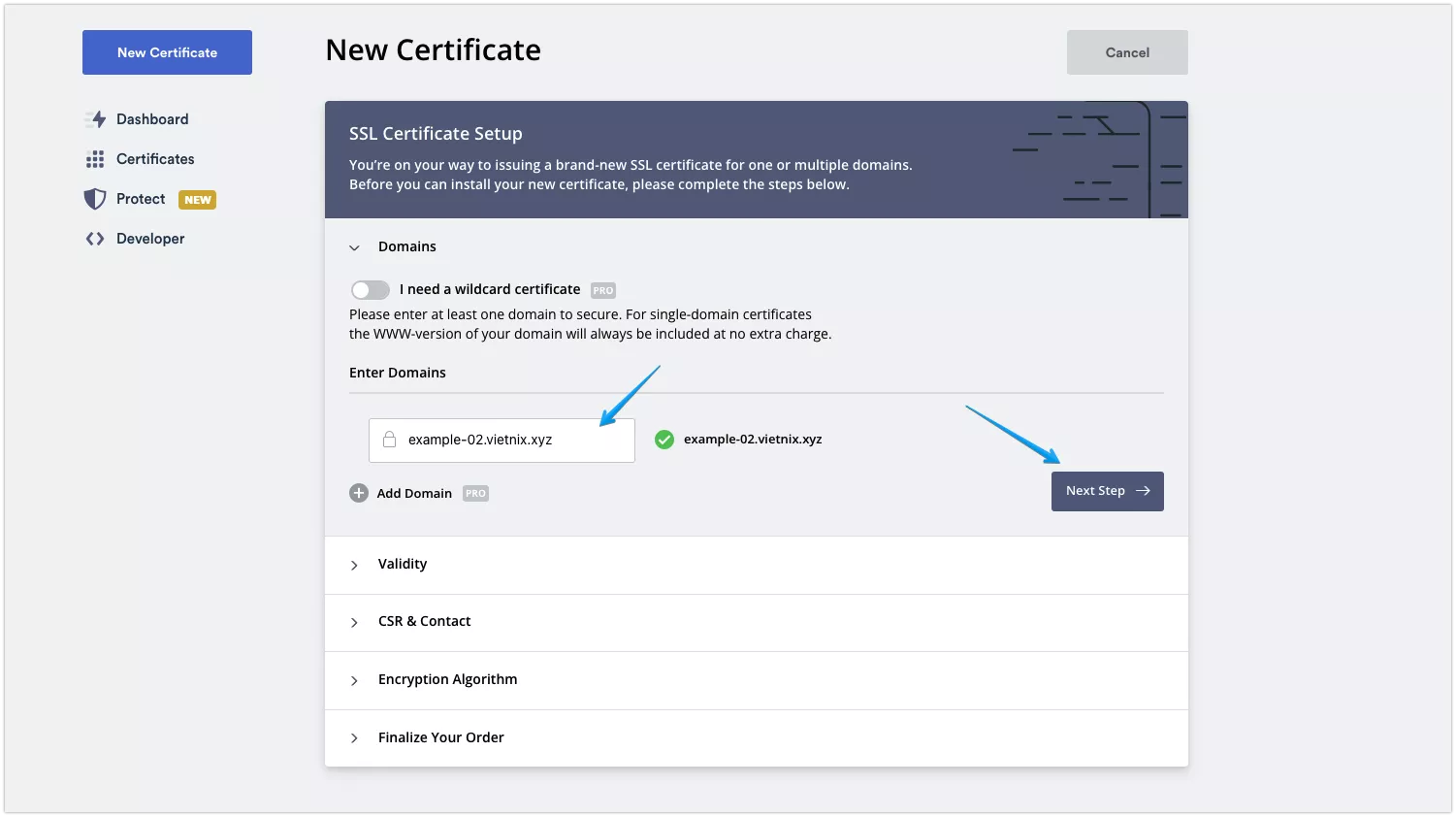Click the arrow icon inside Next Step button
The height and width of the screenshot is (817, 1456).
click(1142, 491)
